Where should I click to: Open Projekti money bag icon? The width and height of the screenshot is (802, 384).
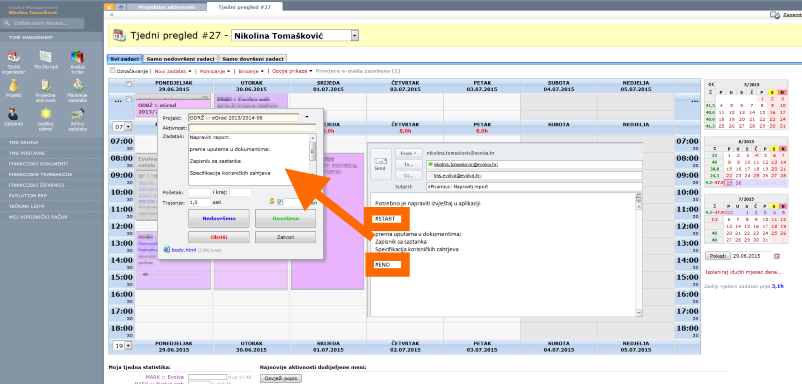[x=13, y=85]
